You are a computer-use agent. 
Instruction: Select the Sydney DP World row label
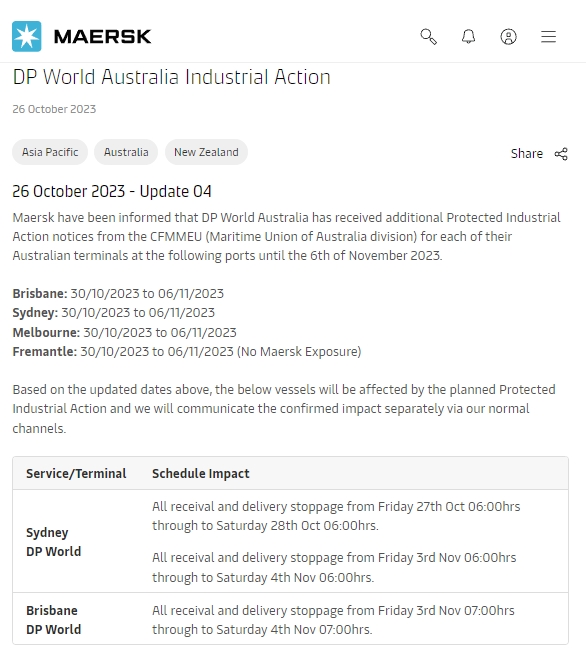pyautogui.click(x=53, y=542)
